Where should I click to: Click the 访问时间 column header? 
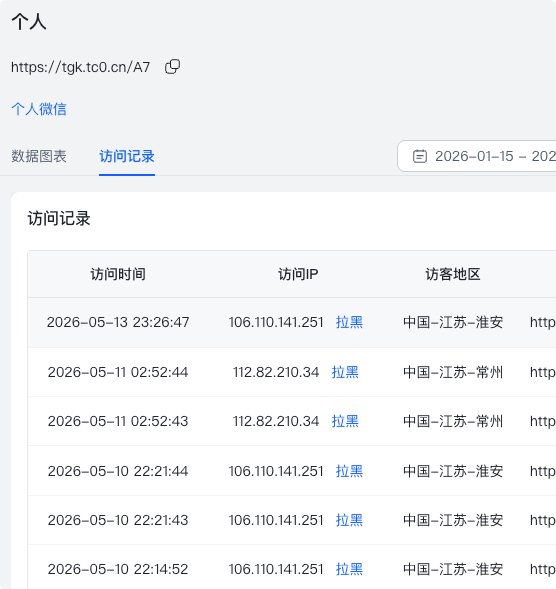pyautogui.click(x=118, y=274)
